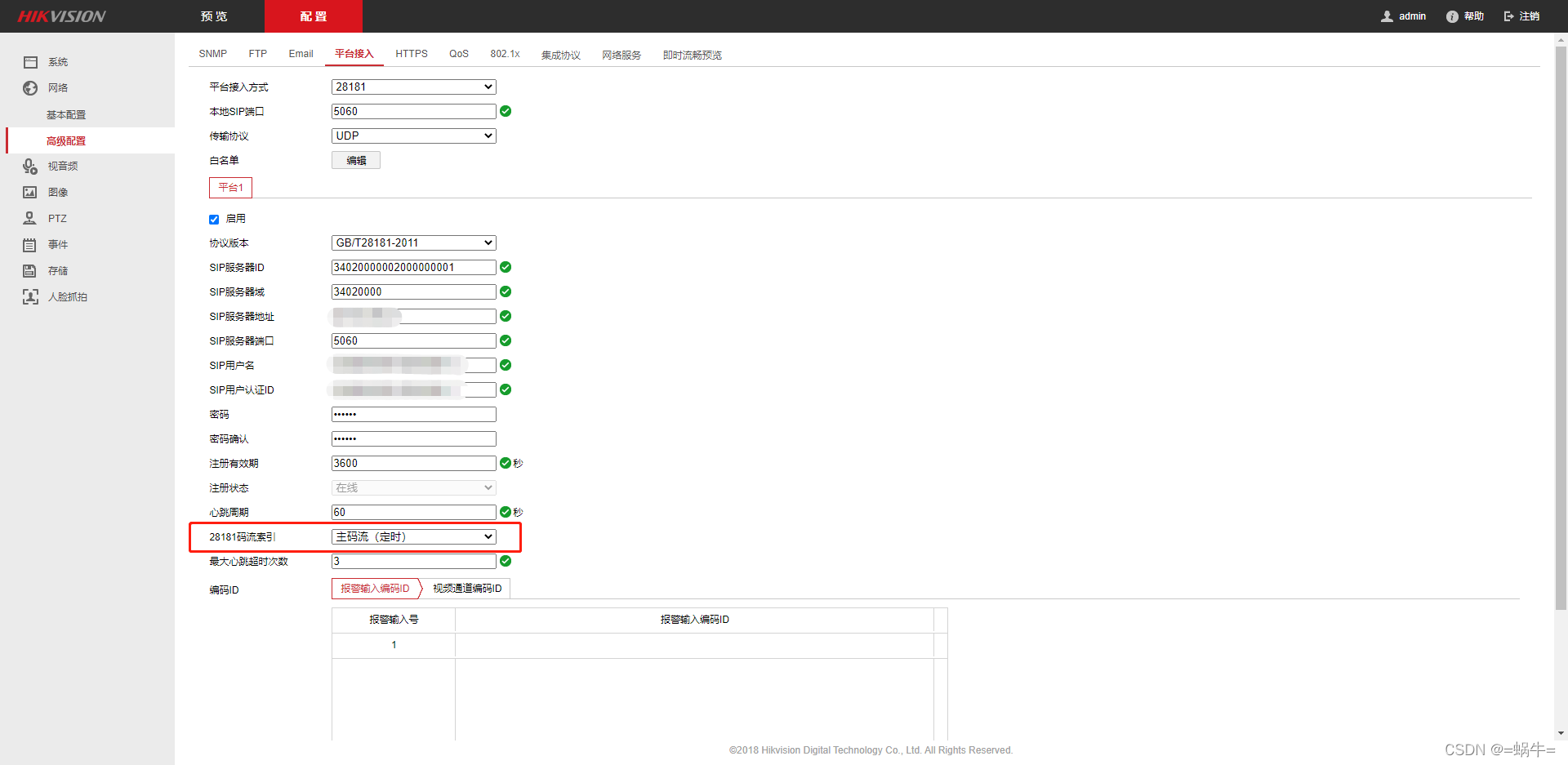Click green check beside SIP服务器域
This screenshot has height=765, width=1568.
(506, 291)
